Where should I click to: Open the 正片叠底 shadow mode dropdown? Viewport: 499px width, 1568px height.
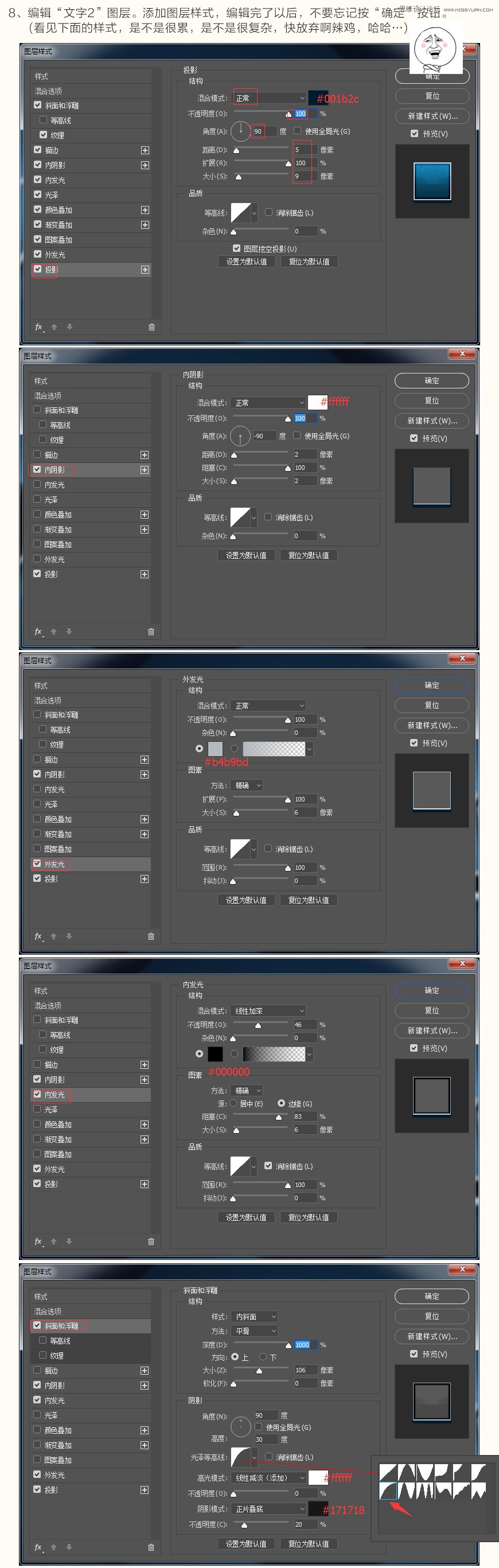269,1508
